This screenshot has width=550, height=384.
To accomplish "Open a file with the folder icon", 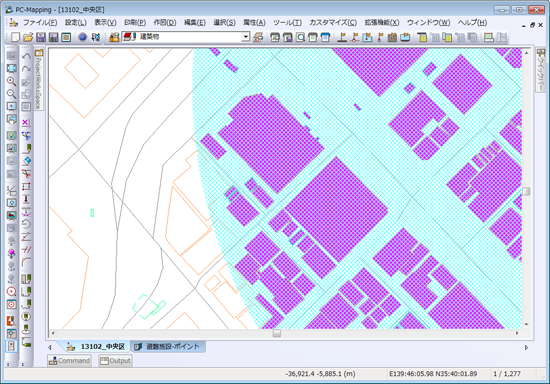I will point(28,37).
